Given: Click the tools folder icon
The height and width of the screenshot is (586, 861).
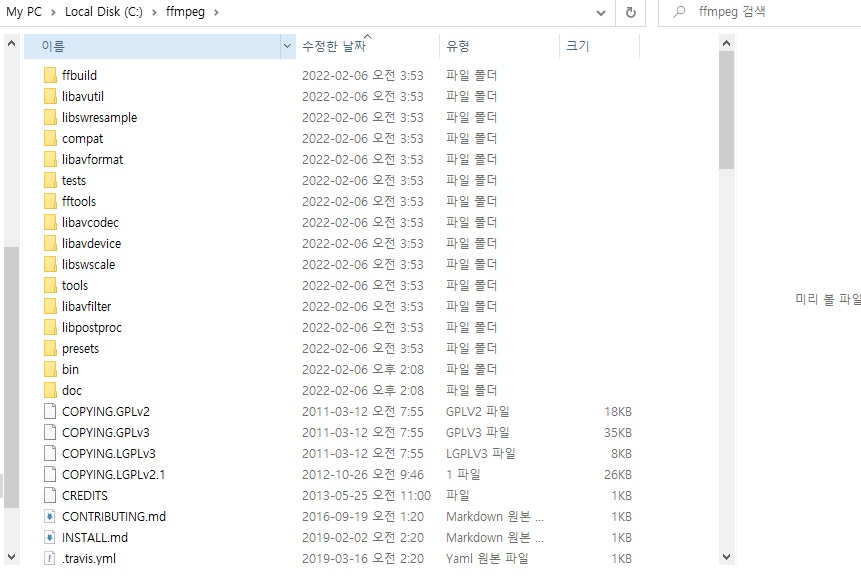Looking at the screenshot, I should pyautogui.click(x=50, y=285).
